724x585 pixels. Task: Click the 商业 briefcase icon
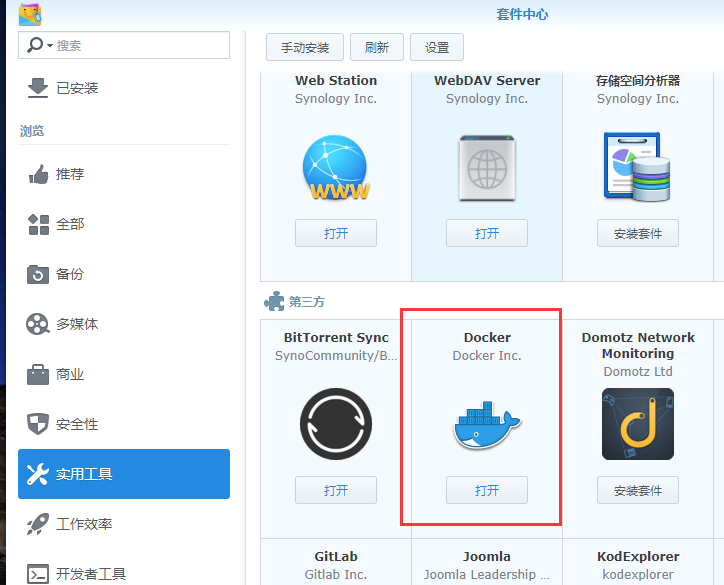[x=38, y=374]
